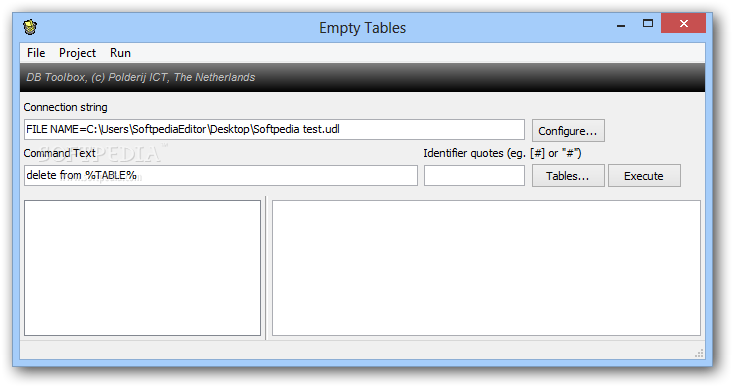Screen dimensions: 733x387
Task: Click the resize grip in the status bar corner
Action: coord(699,353)
